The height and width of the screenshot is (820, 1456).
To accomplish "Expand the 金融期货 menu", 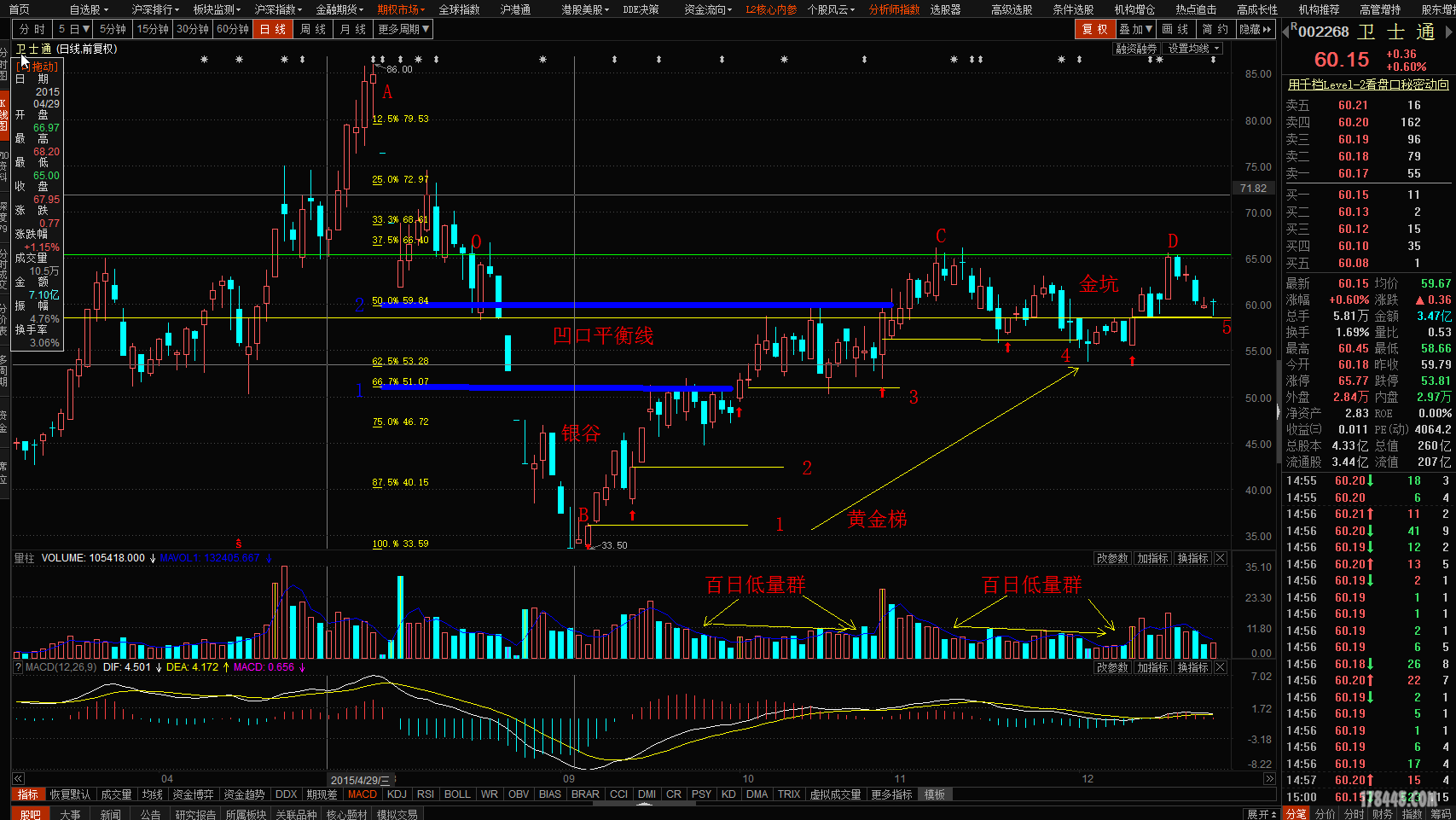I will 339,9.
